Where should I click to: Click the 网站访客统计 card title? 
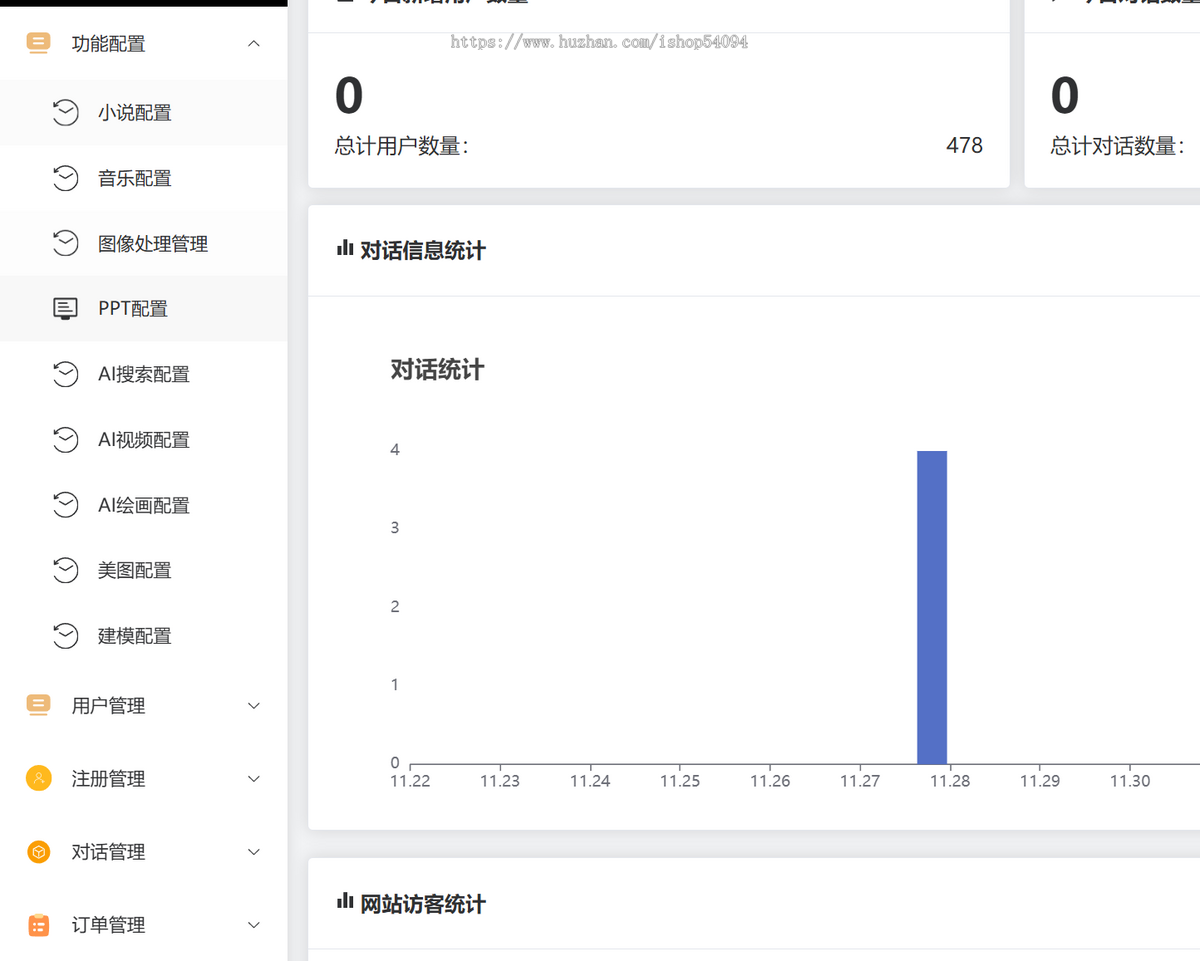tap(423, 904)
